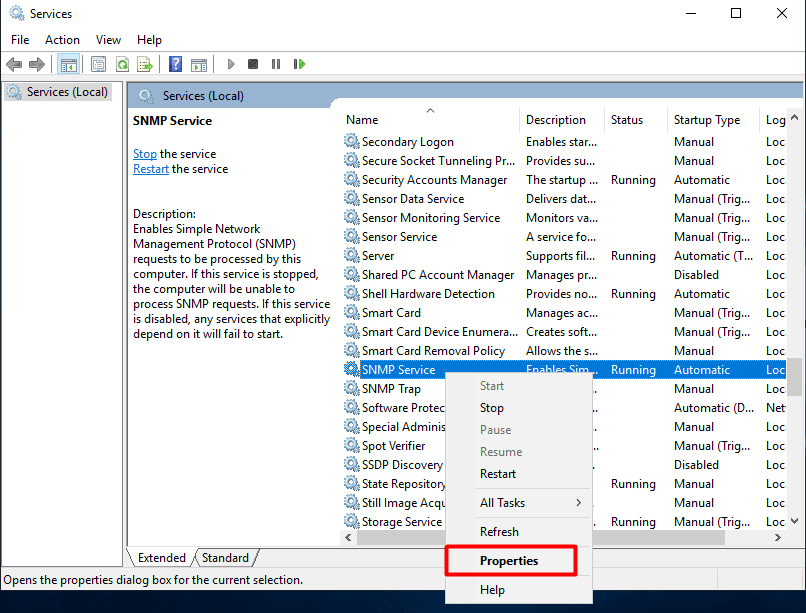Choose Properties in the context menu
Viewport: 806px width, 613px height.
(519, 561)
